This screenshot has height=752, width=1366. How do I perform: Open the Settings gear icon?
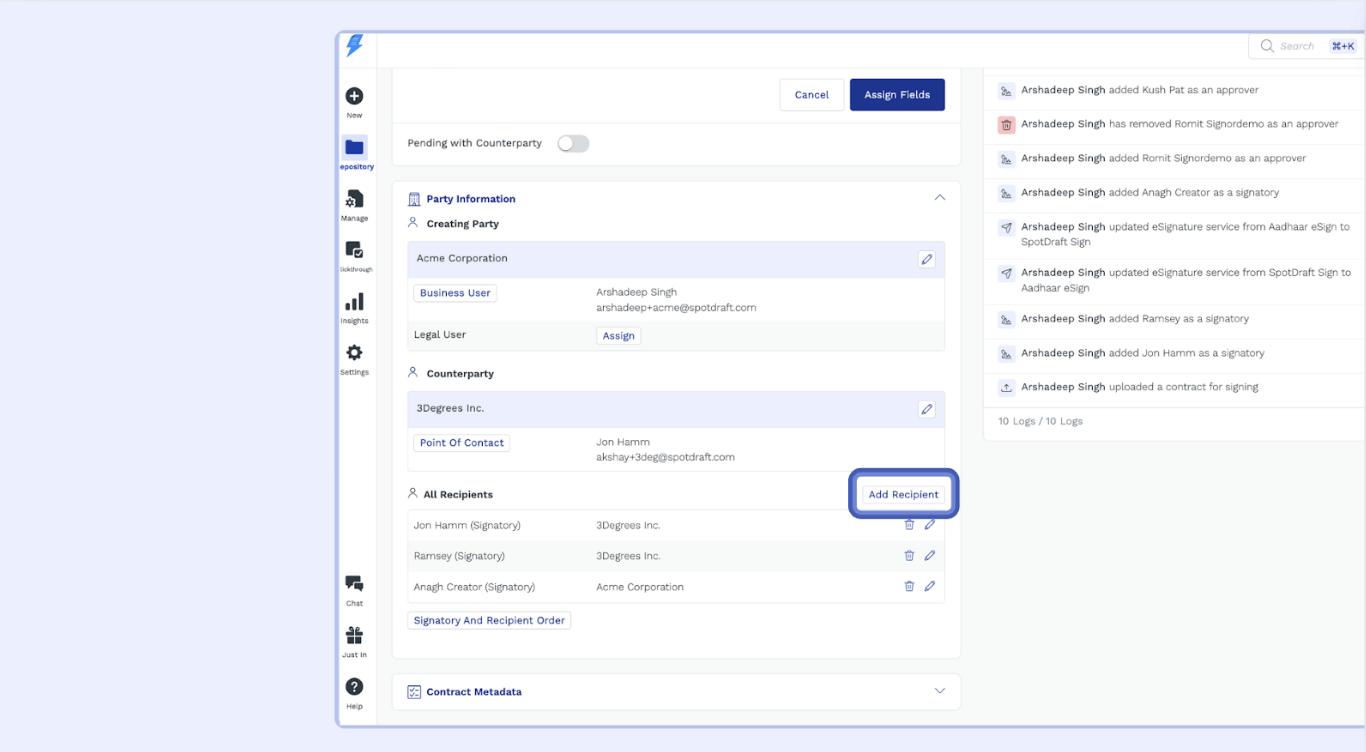354,353
